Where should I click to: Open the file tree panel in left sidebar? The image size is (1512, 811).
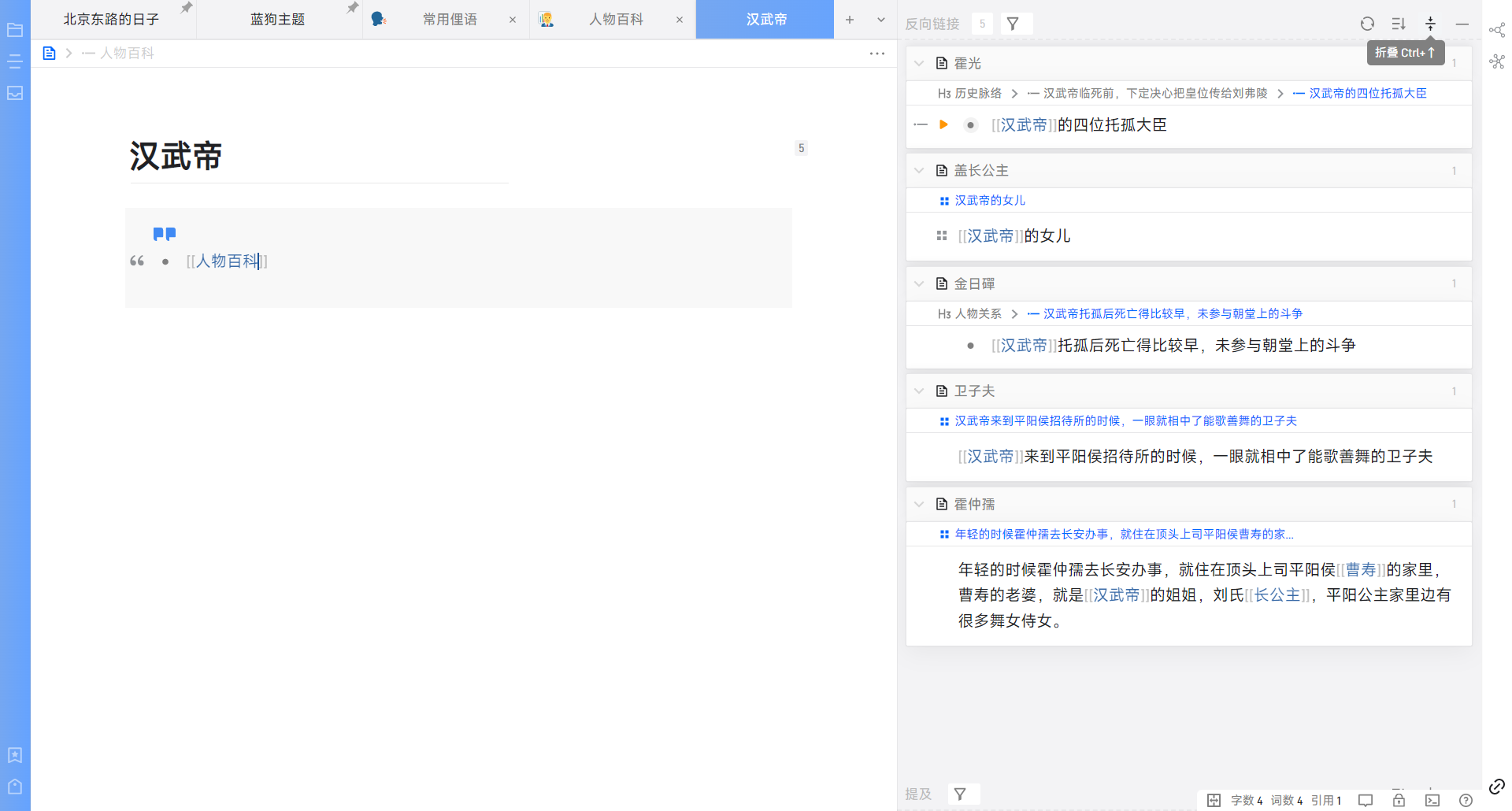click(x=15, y=30)
